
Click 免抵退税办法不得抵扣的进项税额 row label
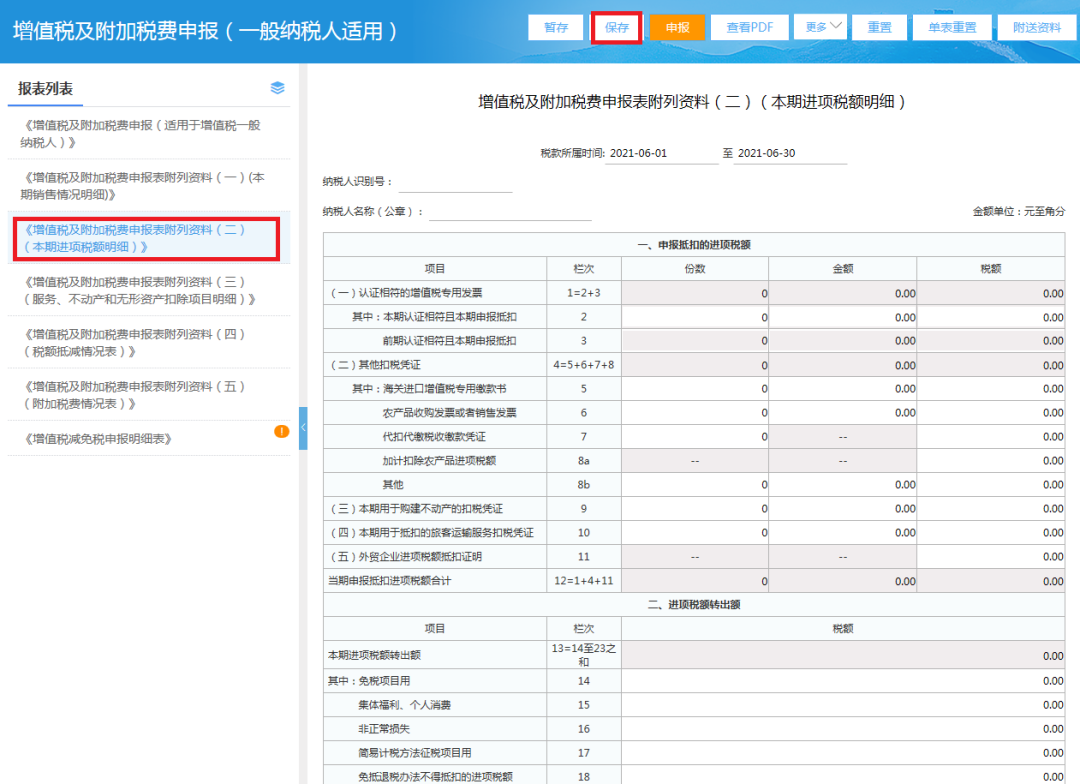435,776
